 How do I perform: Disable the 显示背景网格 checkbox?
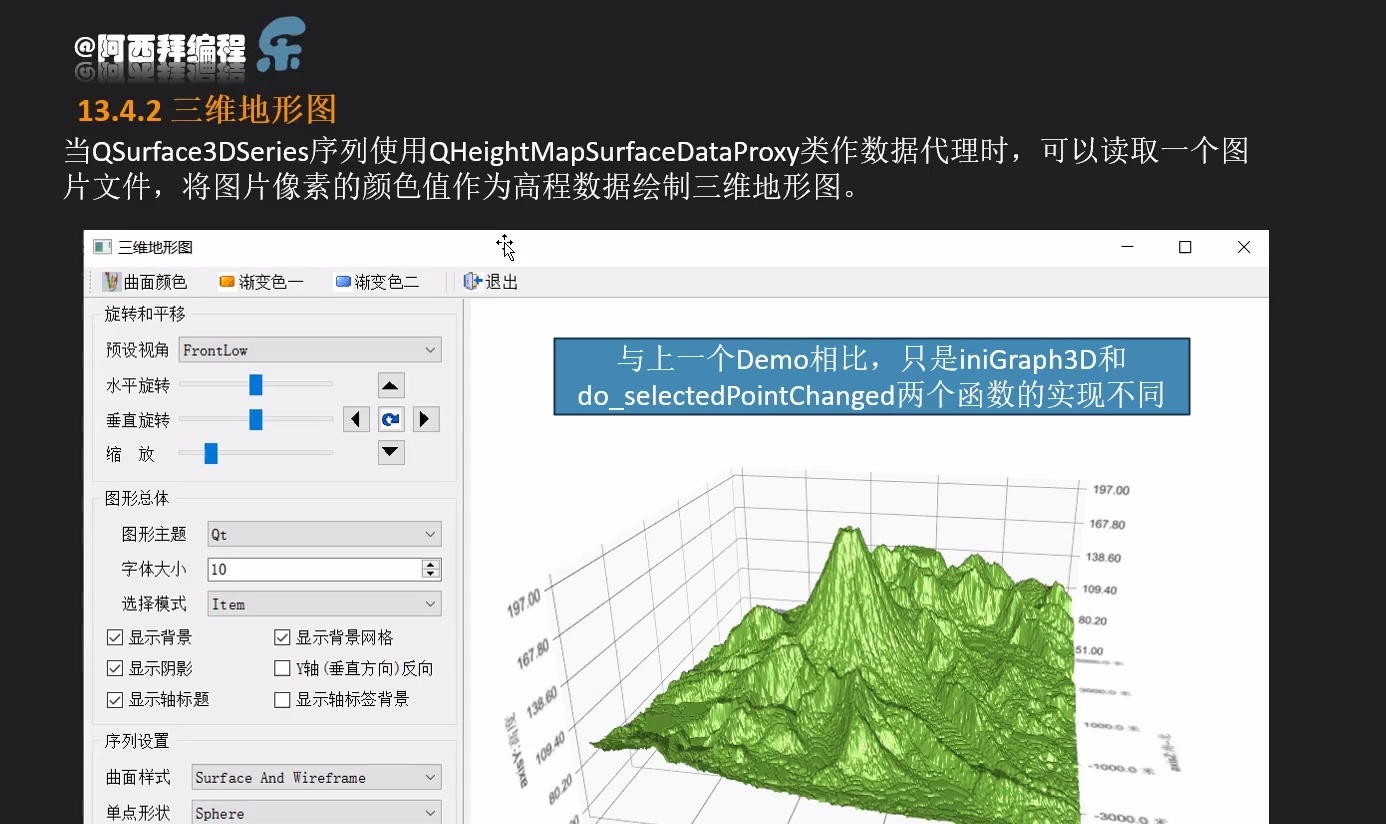pos(282,638)
